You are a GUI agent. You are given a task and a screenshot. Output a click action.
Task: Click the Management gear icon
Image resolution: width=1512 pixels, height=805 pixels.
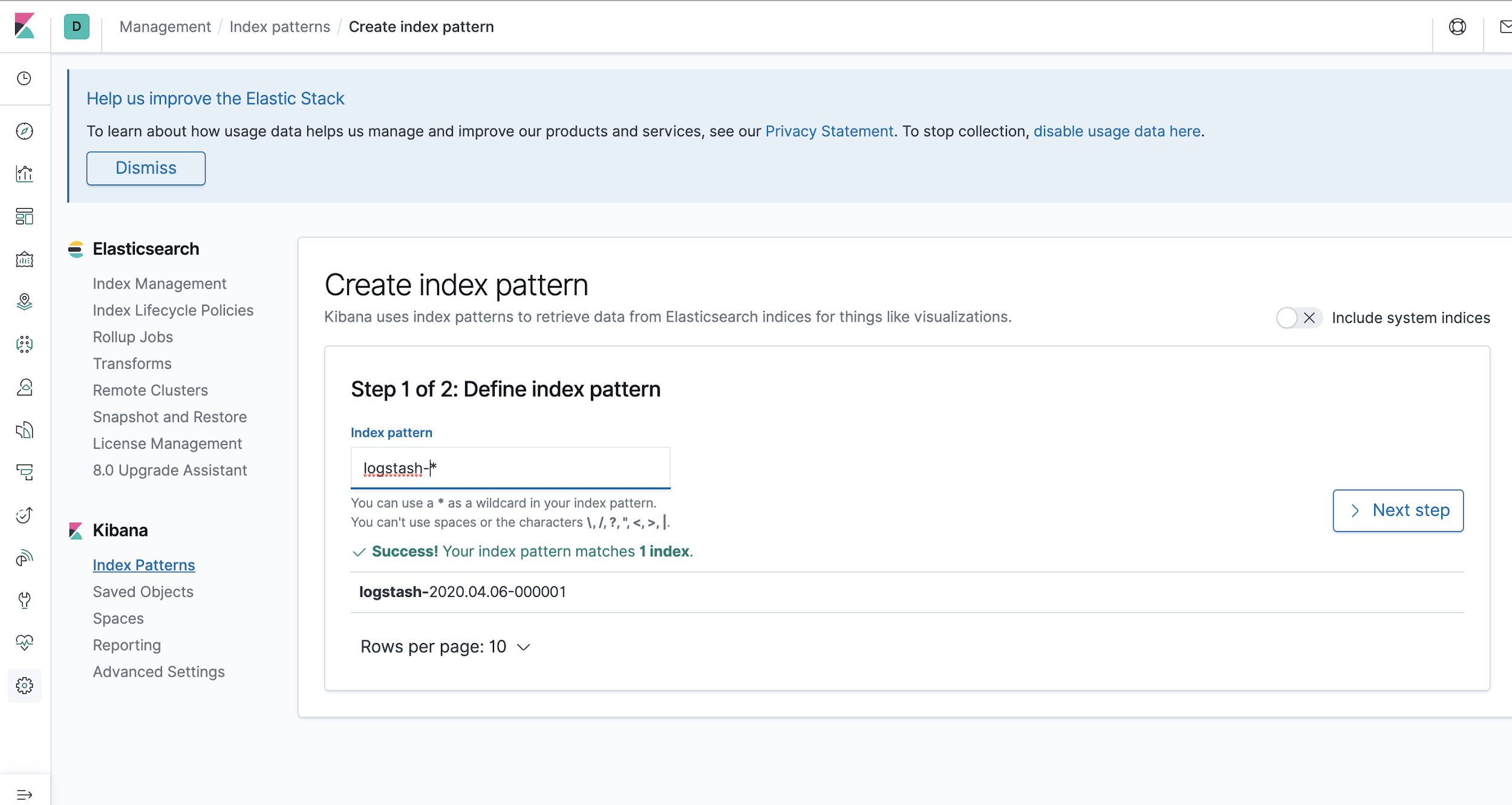24,685
